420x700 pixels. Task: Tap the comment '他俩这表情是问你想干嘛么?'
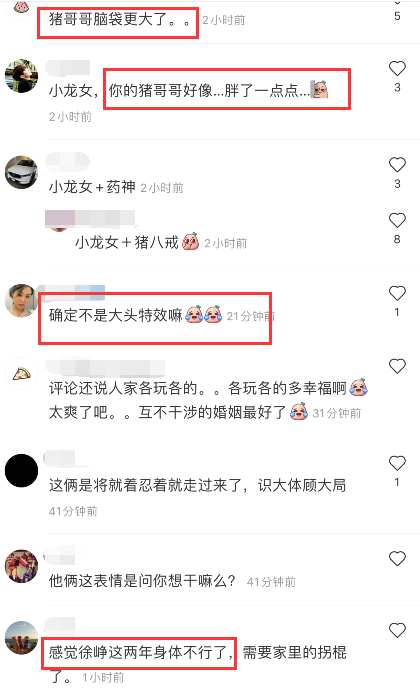coord(142,581)
